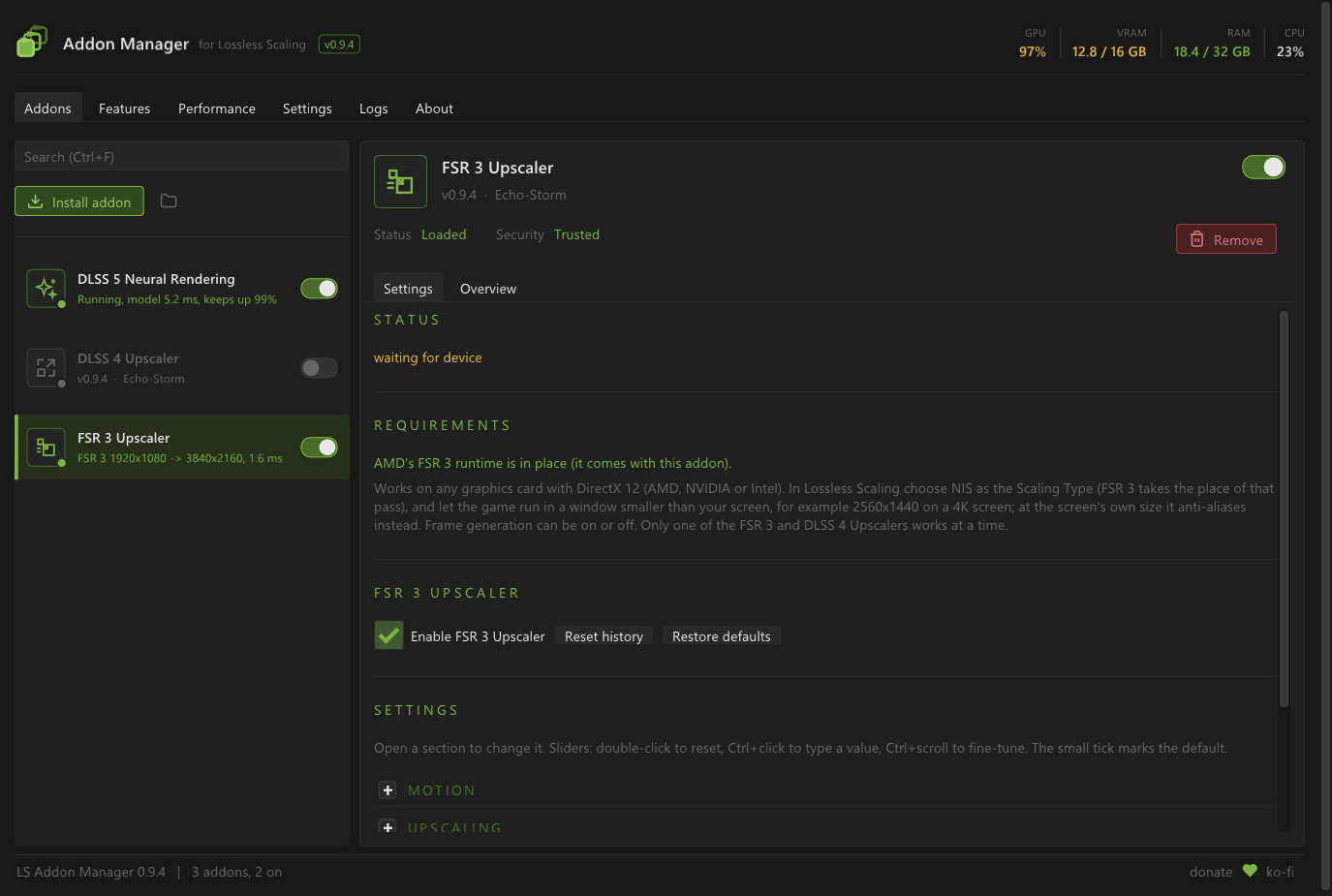Open the ko-fi donate link
1332x896 pixels.
[x=1280, y=872]
